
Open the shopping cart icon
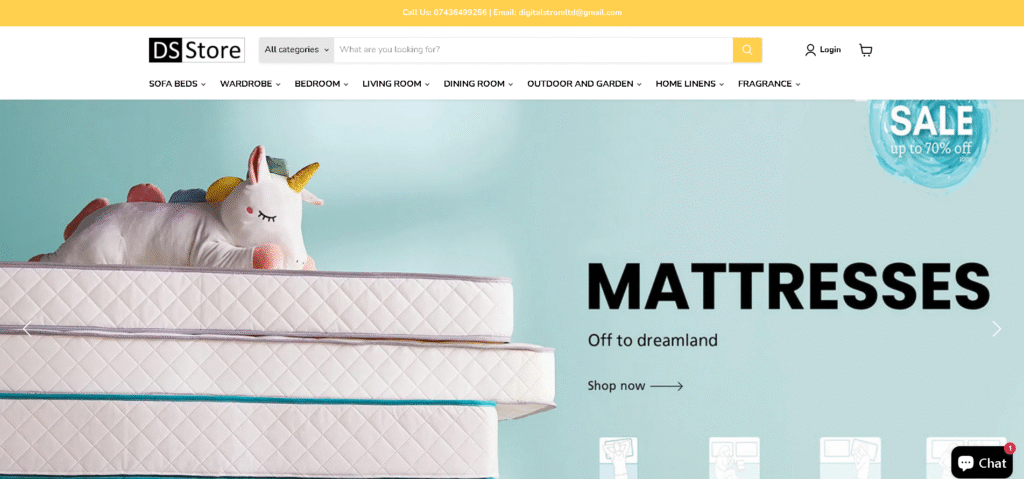(x=865, y=50)
